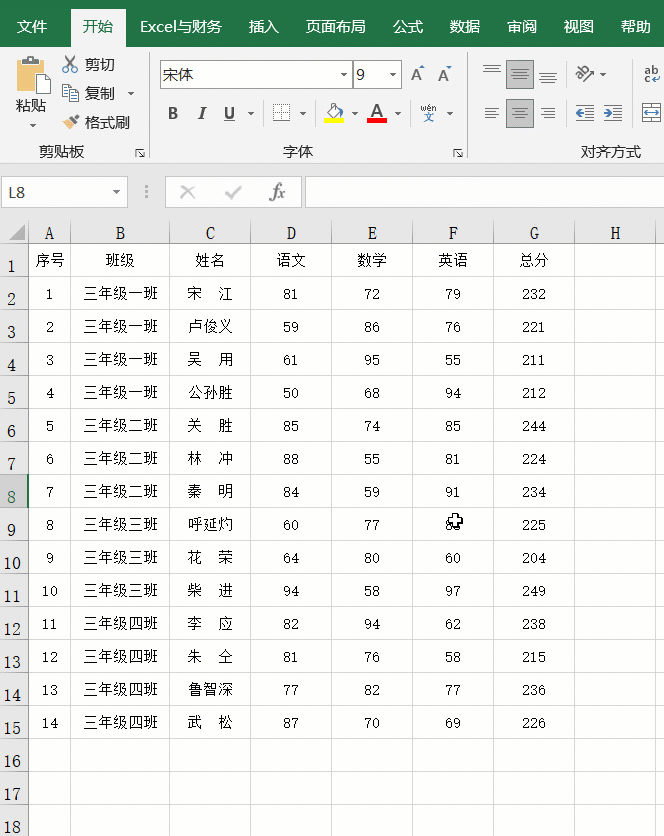Toggle Bold formatting
The height and width of the screenshot is (836, 664).
[173, 113]
